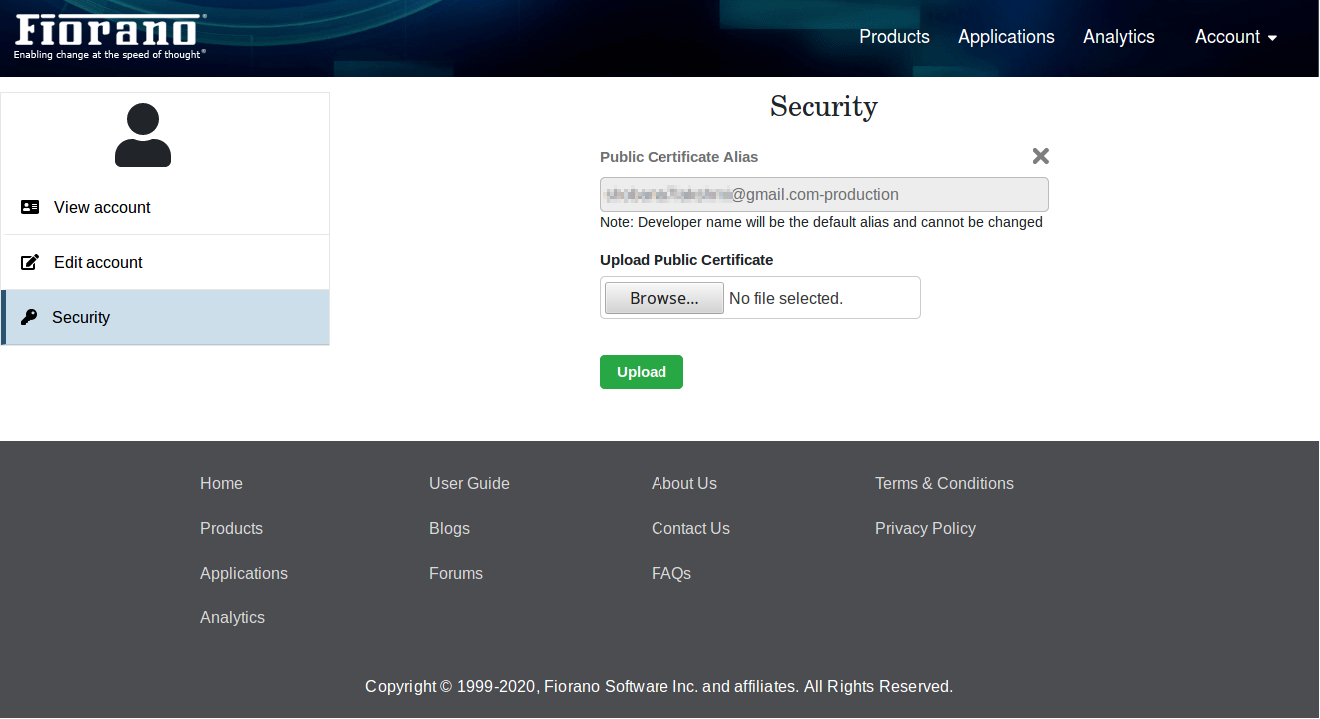Open Applications in the top navigation
The image size is (1320, 719).
[x=1006, y=37]
